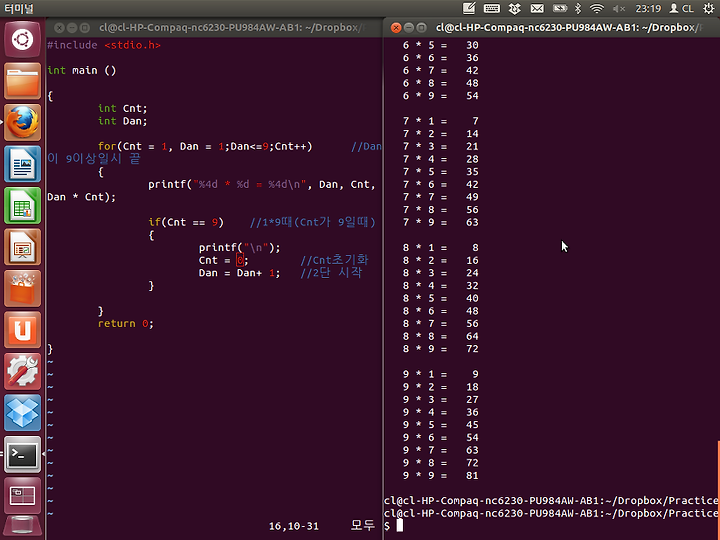Open the Workspace Switcher icon
Viewport: 720px width, 540px height.
[22, 495]
